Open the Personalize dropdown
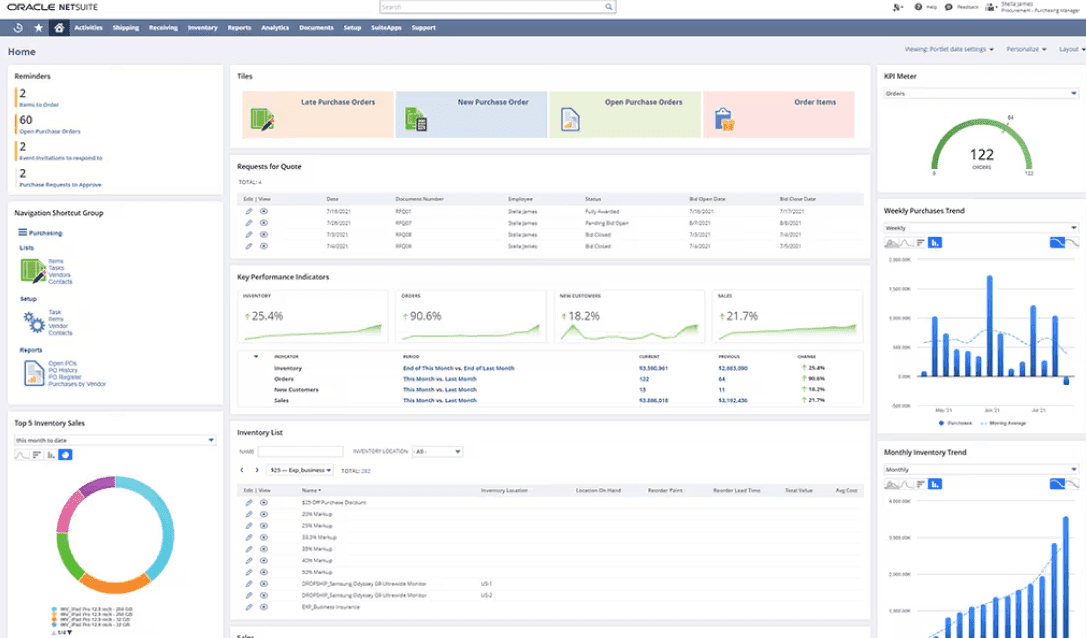The image size is (1086, 638). [1027, 49]
